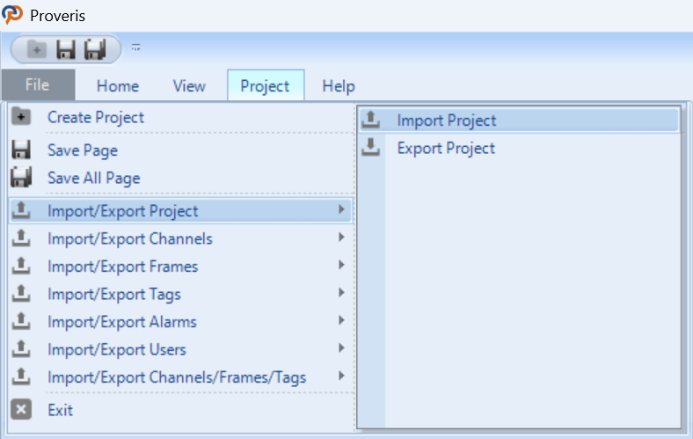Expand the Import/Export Alarms submenu arrow

click(341, 320)
